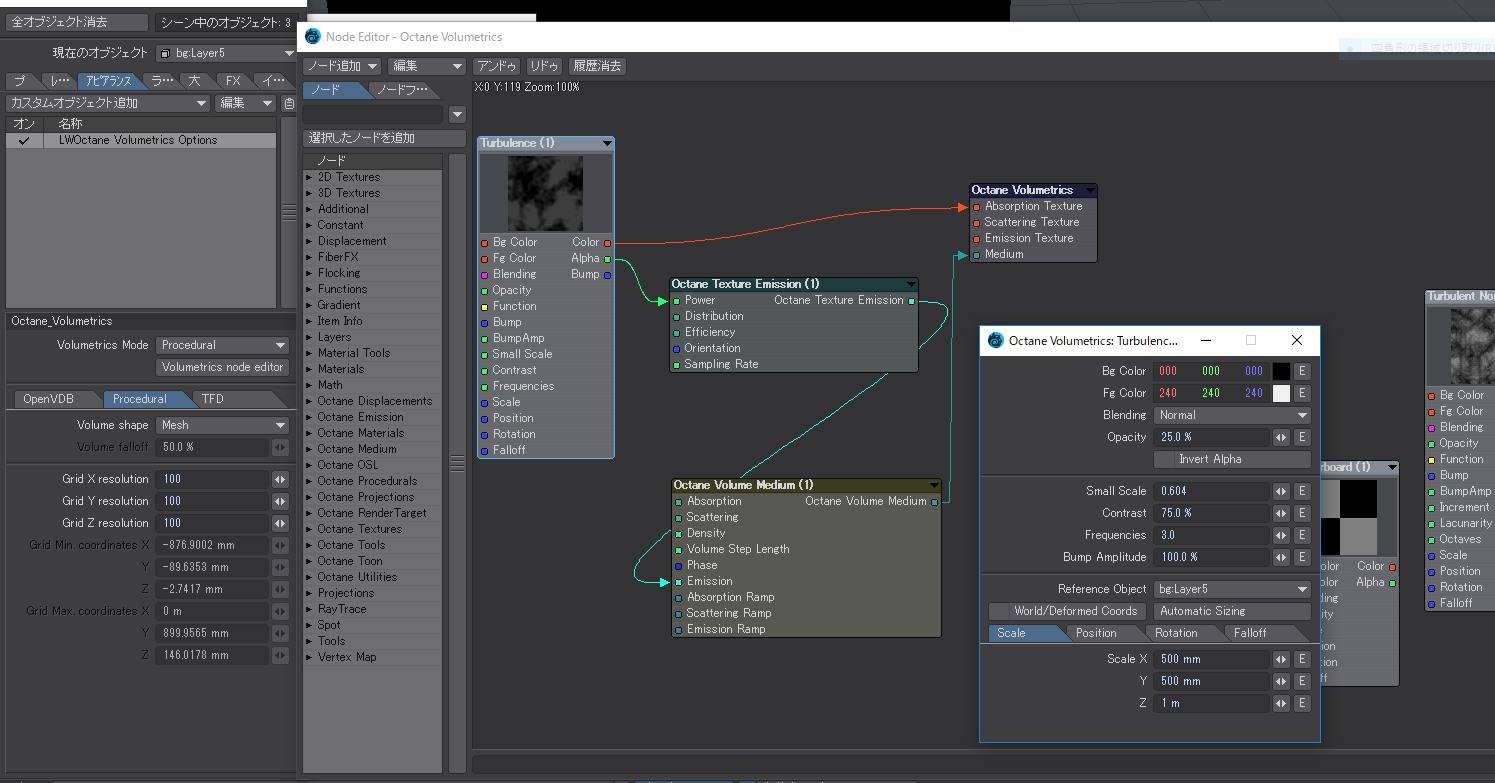
Task: Click the 選択したノードを追加 button
Action: pyautogui.click(x=384, y=138)
